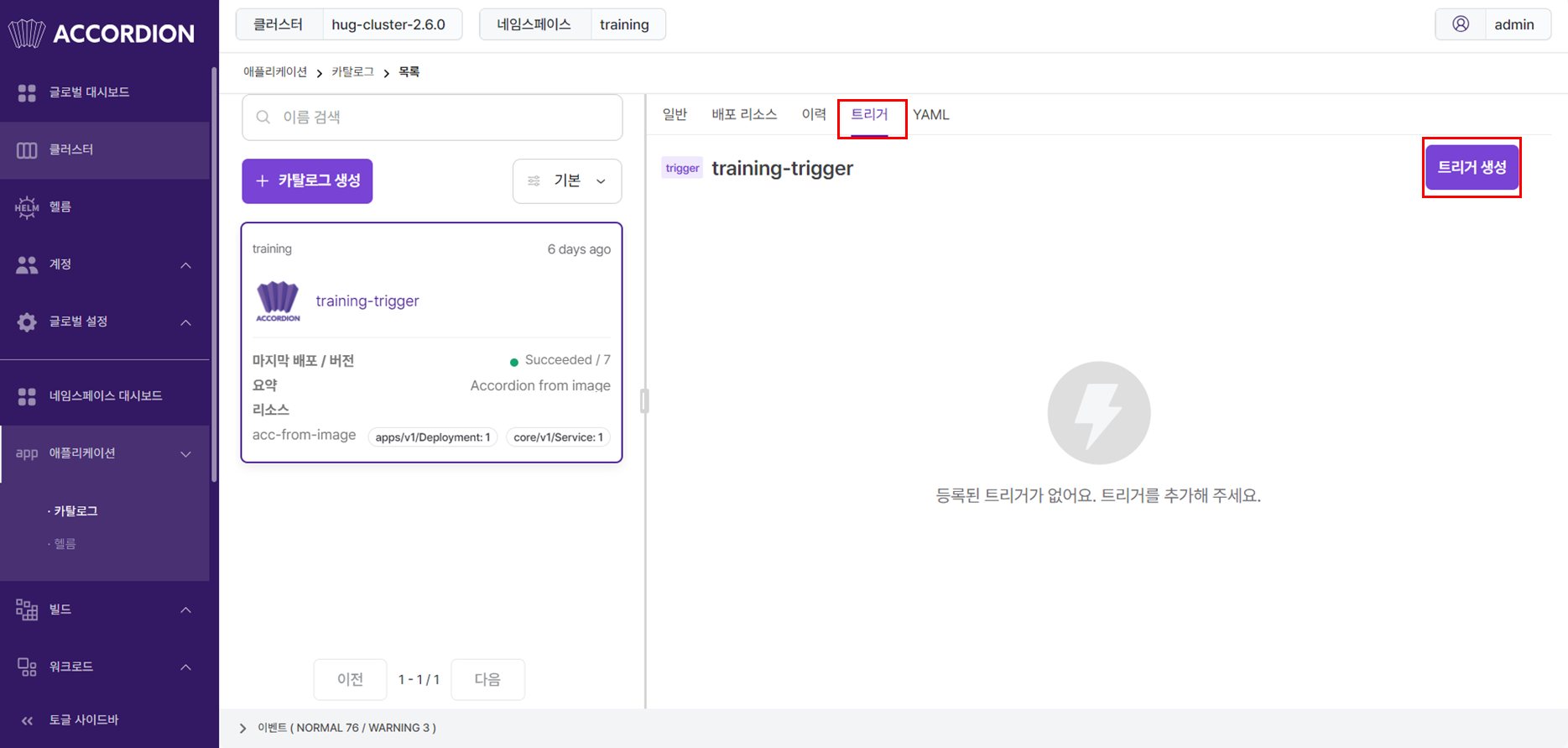Click the build grid icon
Viewport: 1568px width, 748px height.
(x=27, y=609)
